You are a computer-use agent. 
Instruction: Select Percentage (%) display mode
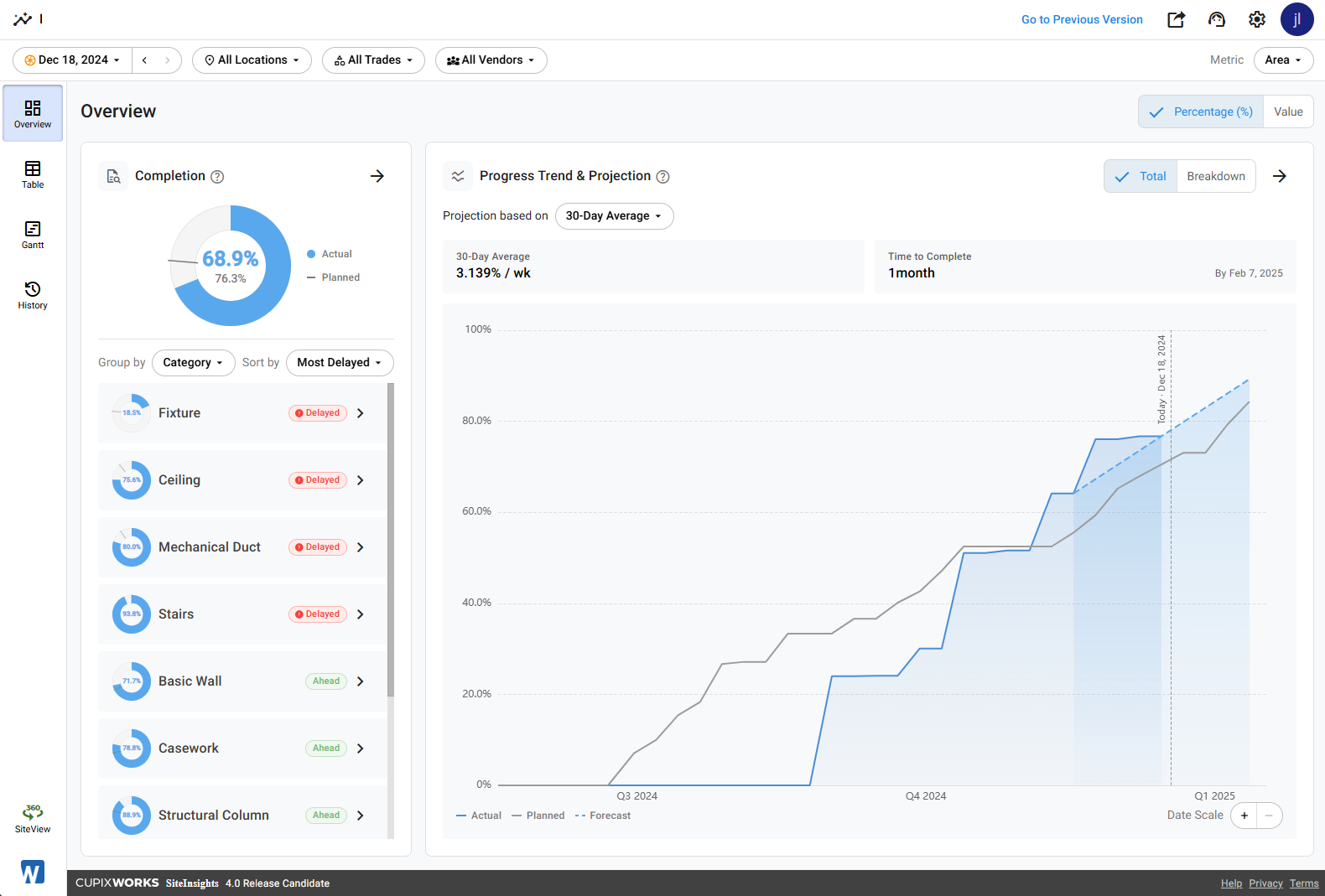[1201, 111]
